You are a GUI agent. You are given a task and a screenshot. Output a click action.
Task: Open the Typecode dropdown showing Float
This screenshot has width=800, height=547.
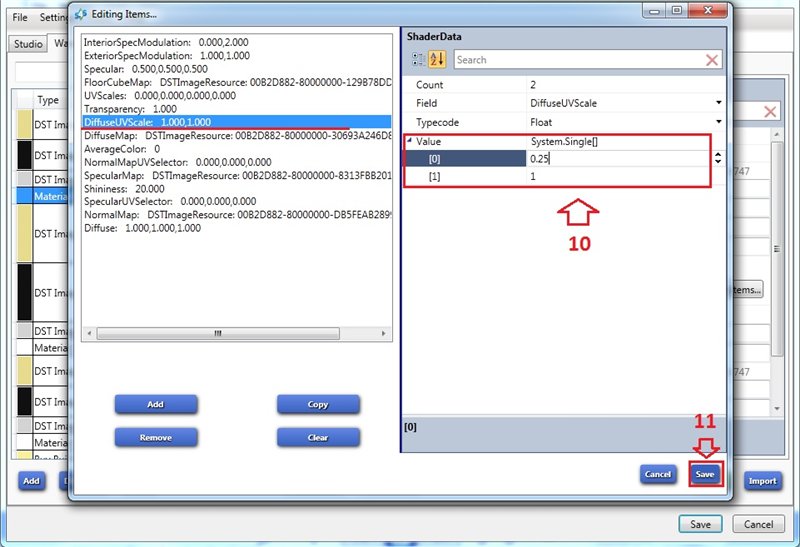pyautogui.click(x=718, y=121)
